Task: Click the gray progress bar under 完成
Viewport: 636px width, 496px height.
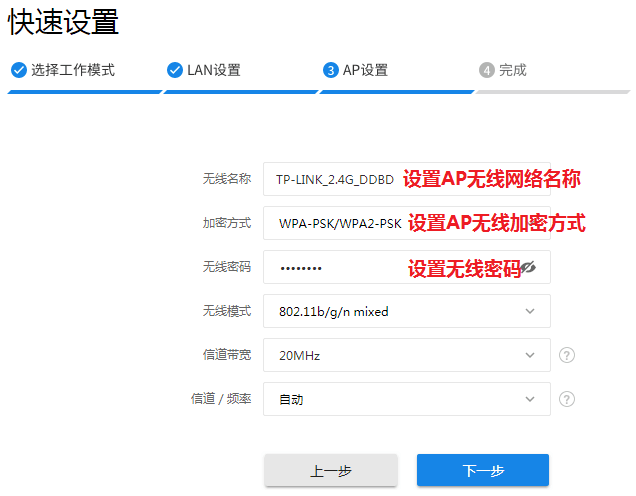Action: [552, 91]
